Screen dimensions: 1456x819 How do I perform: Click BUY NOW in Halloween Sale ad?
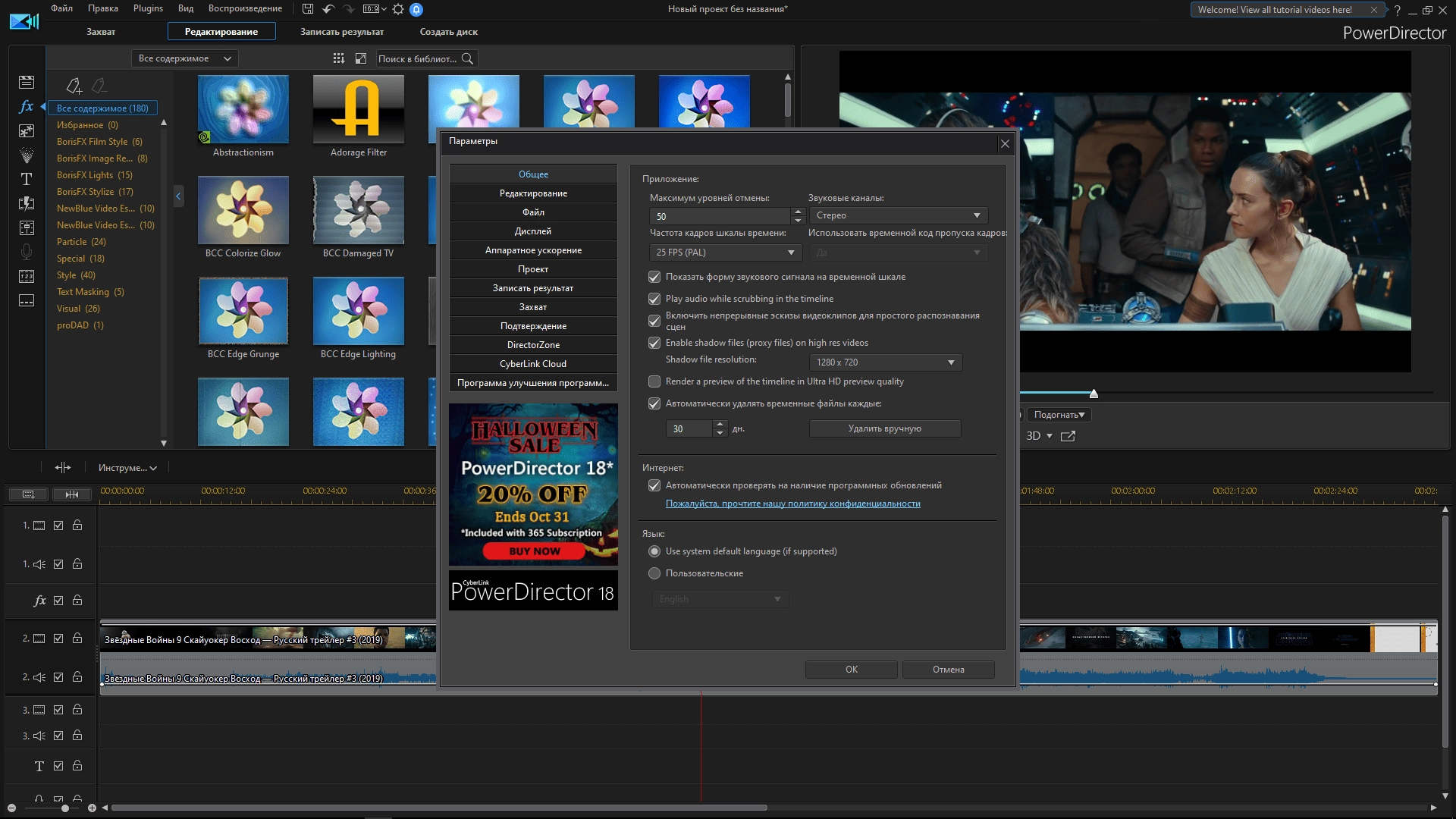click(x=535, y=551)
